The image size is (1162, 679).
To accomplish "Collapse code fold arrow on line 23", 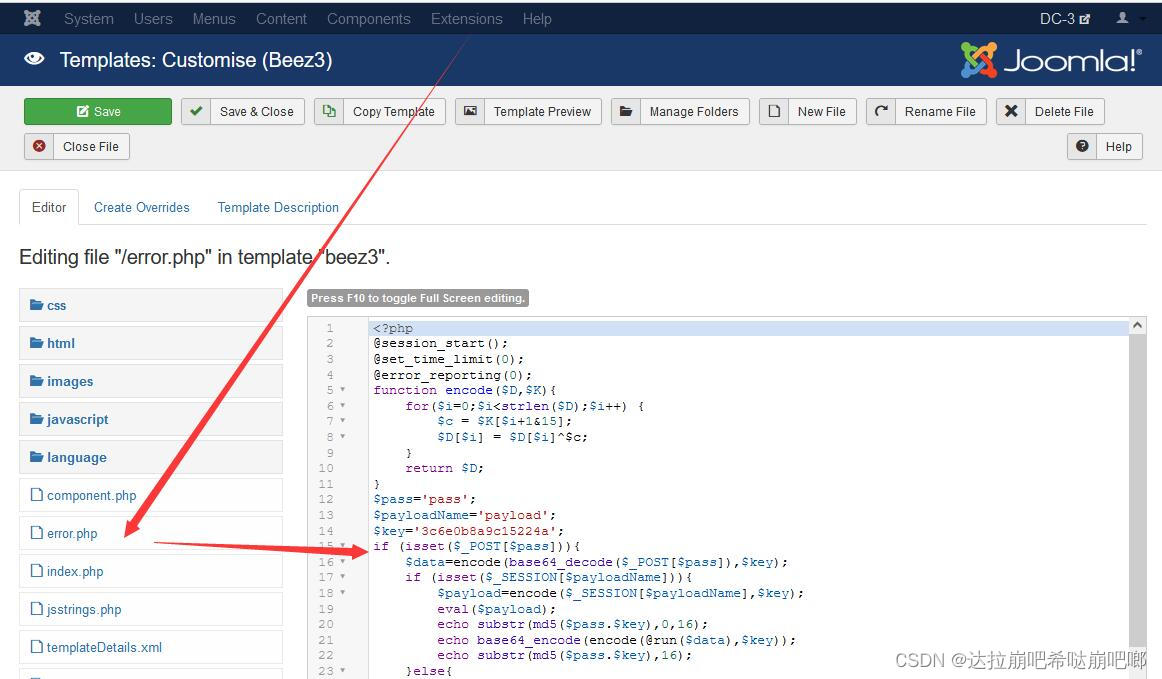I will [342, 670].
